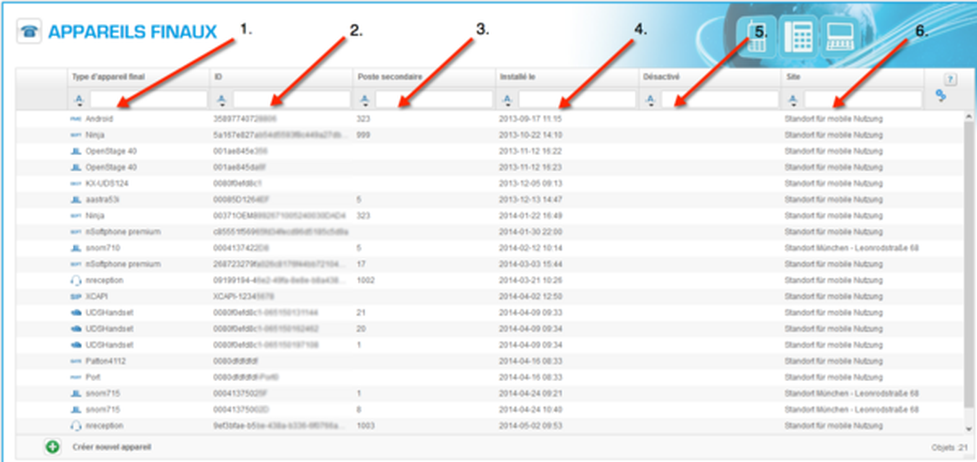Click the SIP icon of XCAPI row
Viewport: 977px width, 462px height.
[x=76, y=297]
